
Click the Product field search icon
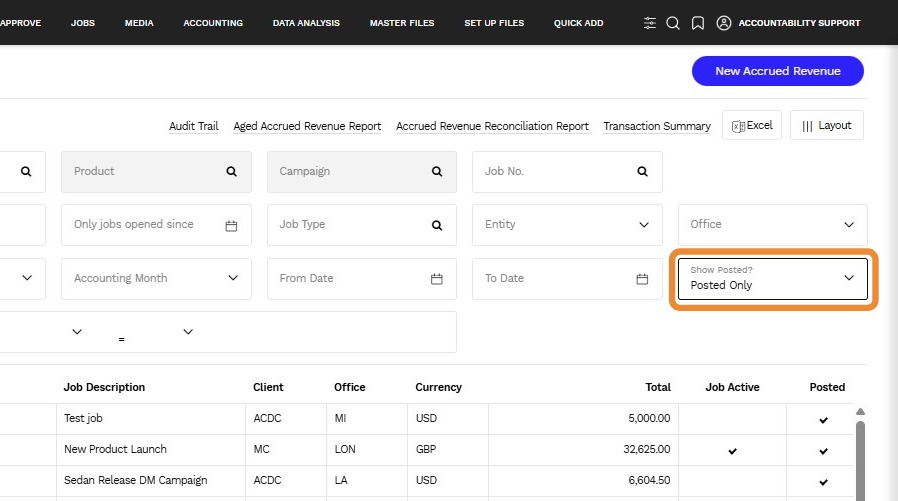(231, 171)
